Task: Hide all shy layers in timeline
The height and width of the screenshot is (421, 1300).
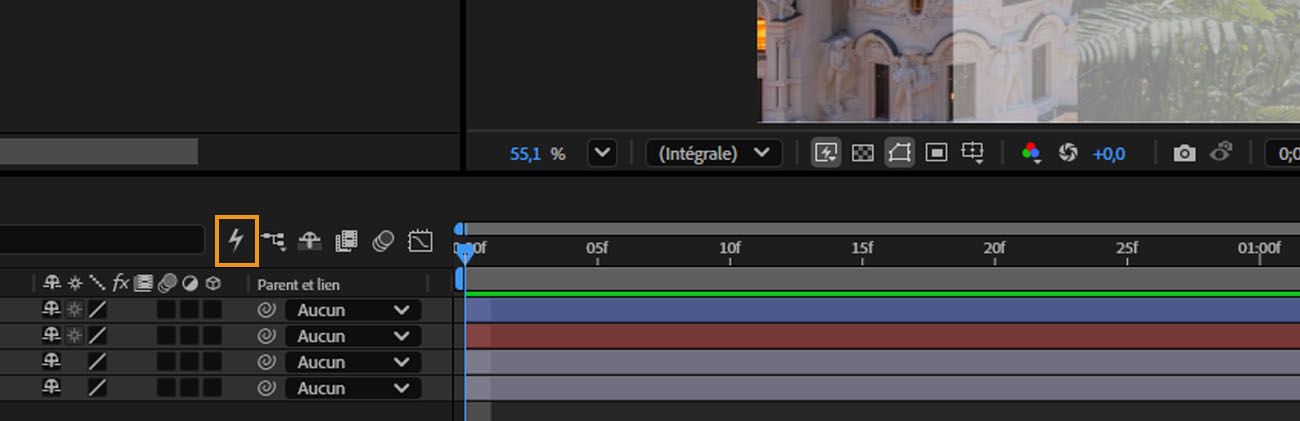Action: click(x=310, y=240)
